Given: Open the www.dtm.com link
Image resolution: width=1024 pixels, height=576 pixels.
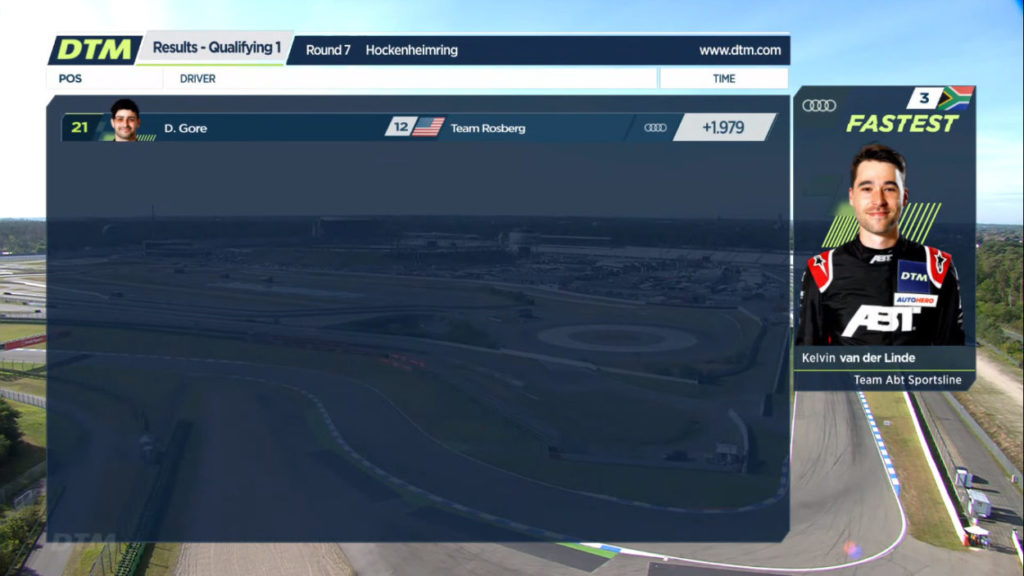Looking at the screenshot, I should pos(740,50).
